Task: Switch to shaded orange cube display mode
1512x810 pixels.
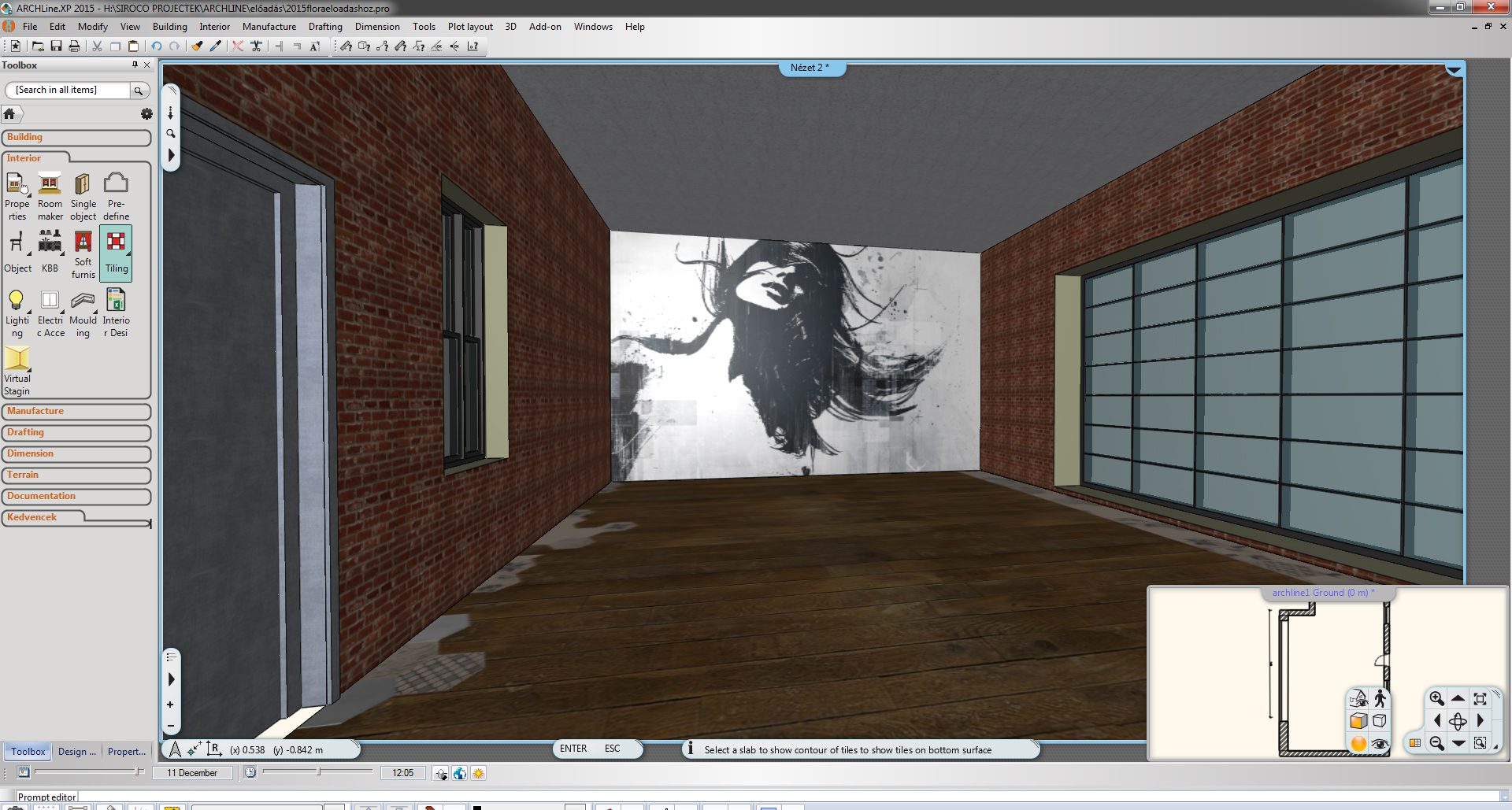Action: pyautogui.click(x=1358, y=721)
